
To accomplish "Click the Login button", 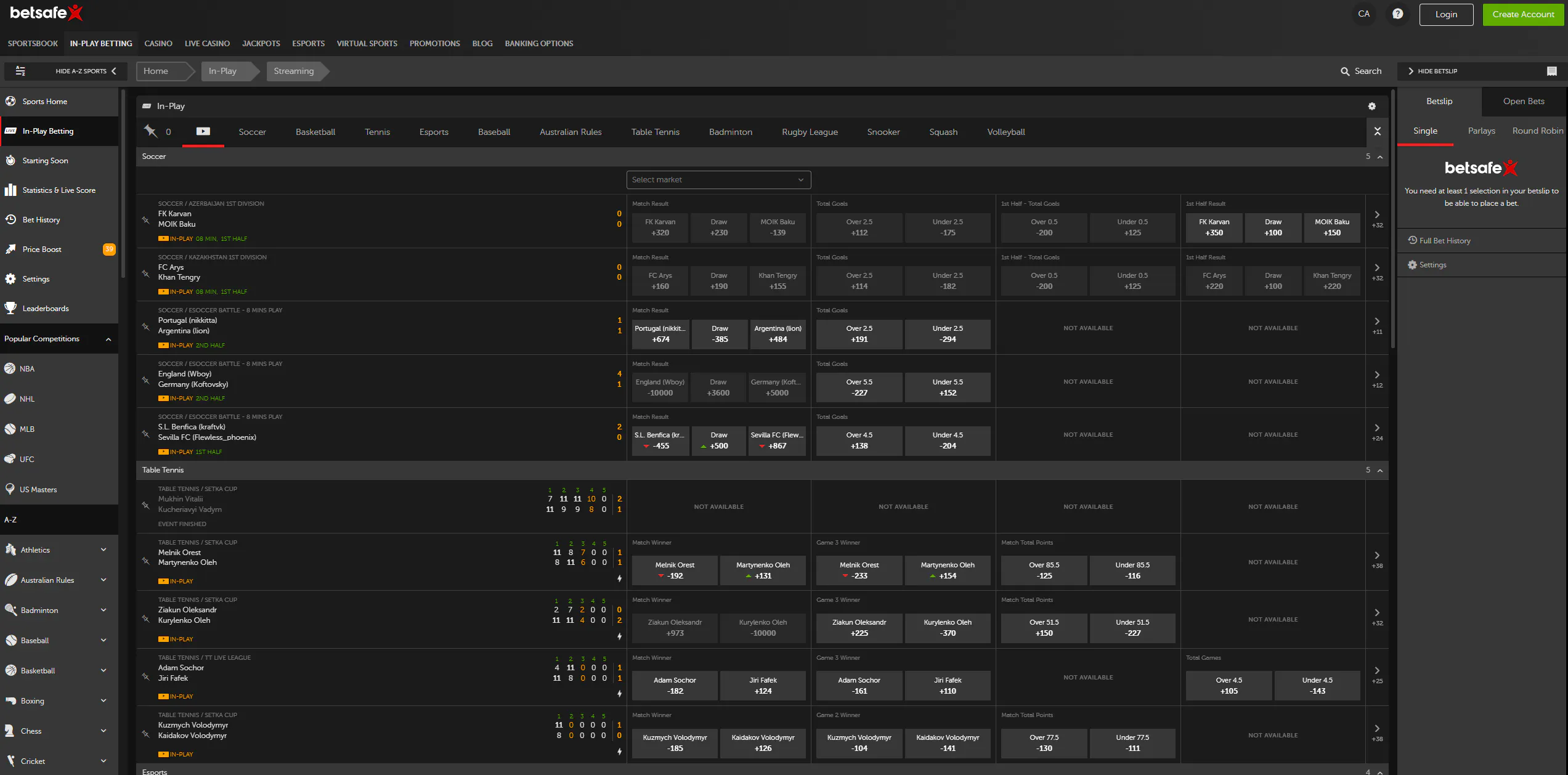I will point(1446,14).
